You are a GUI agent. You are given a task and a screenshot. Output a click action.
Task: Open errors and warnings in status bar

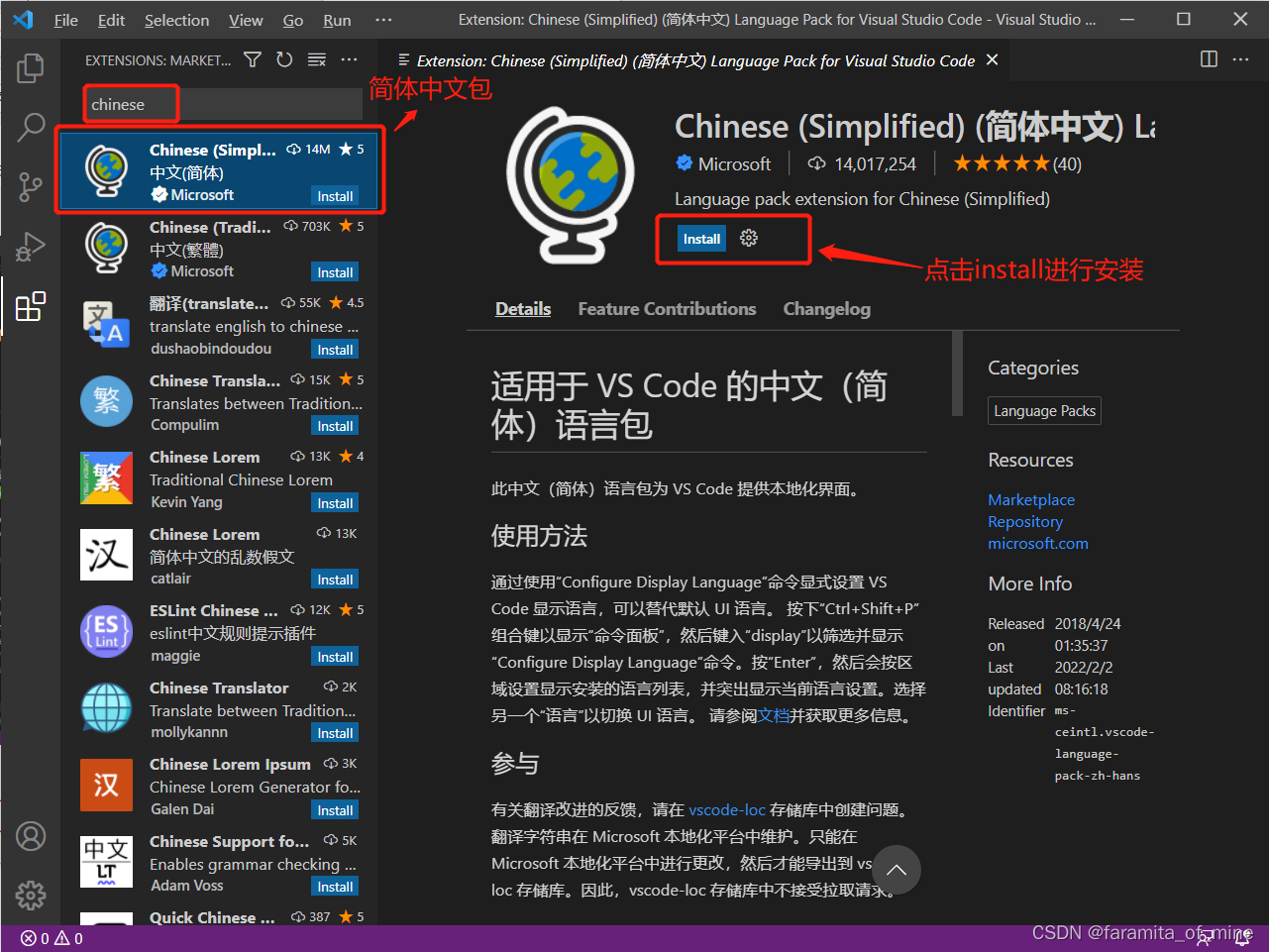tap(52, 938)
